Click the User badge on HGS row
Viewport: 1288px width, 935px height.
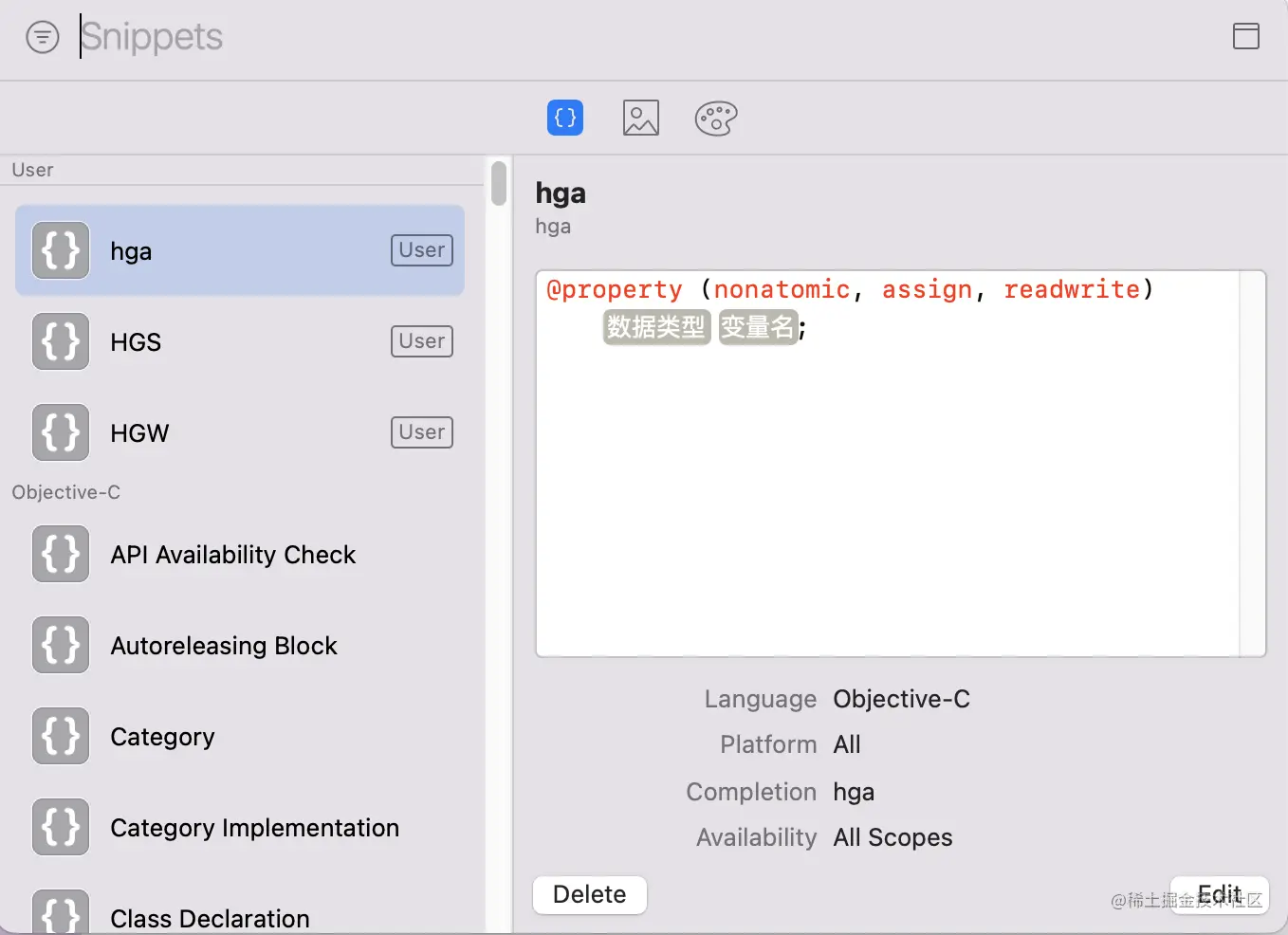(422, 341)
